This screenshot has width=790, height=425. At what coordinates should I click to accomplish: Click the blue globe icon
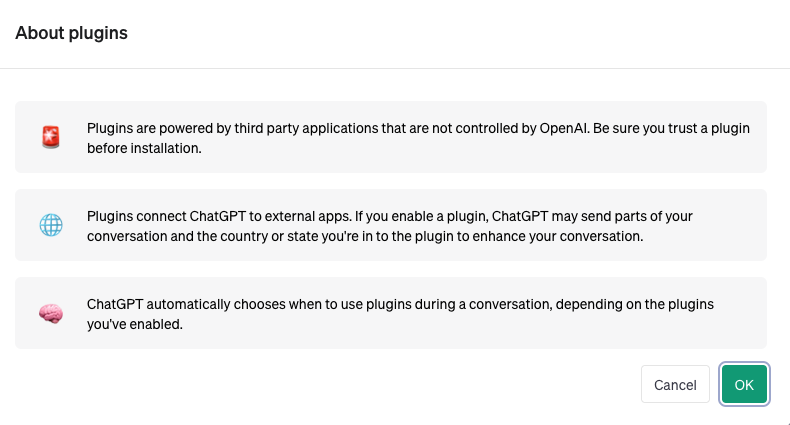click(x=51, y=225)
